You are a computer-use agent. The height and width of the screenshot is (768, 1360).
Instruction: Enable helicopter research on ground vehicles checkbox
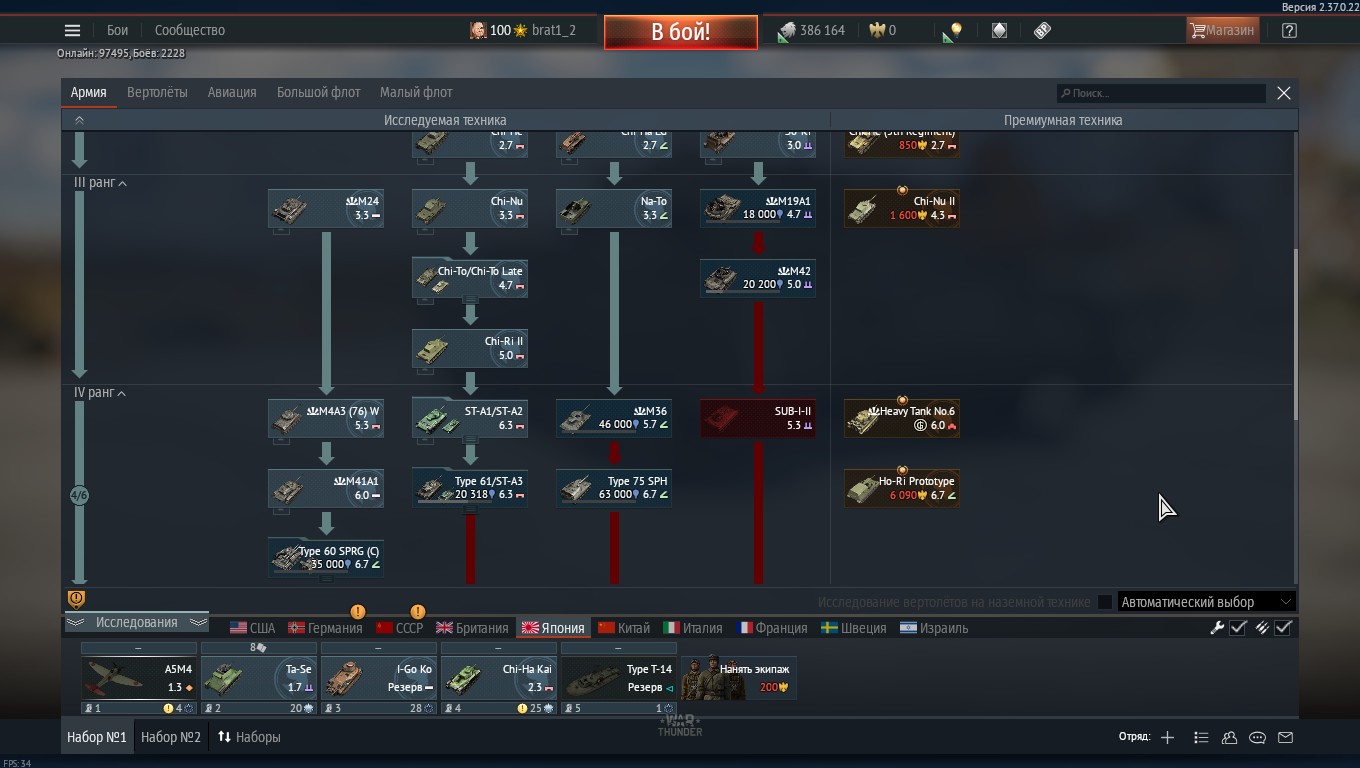1105,602
